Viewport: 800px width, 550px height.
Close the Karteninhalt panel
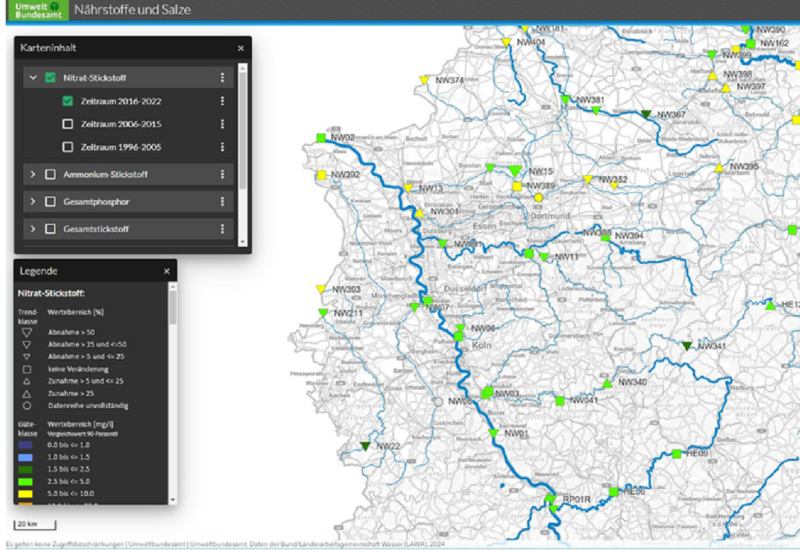pyautogui.click(x=241, y=48)
